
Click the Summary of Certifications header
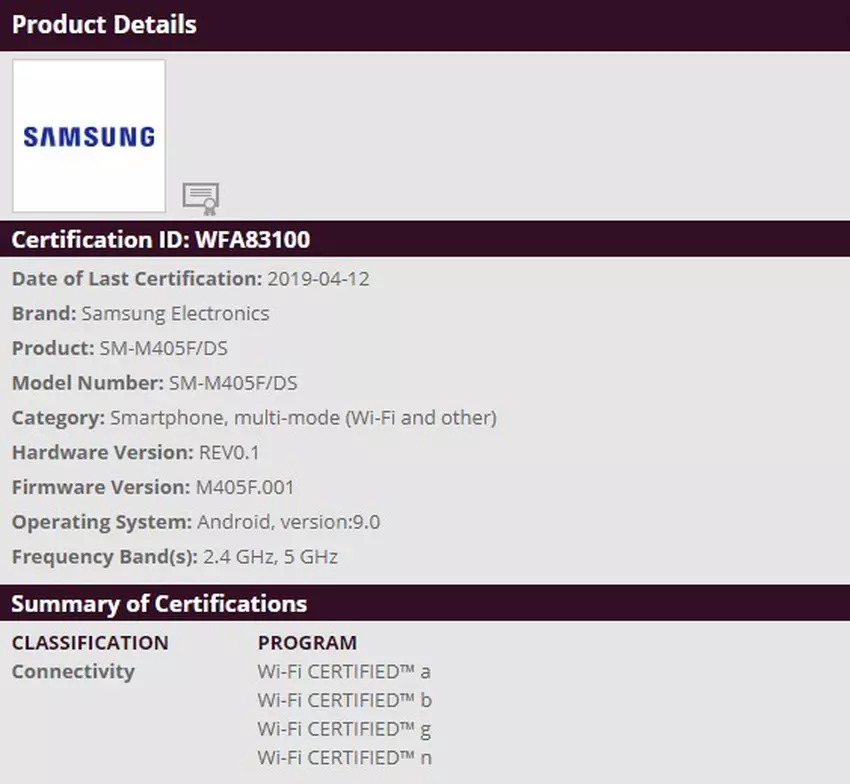point(159,604)
